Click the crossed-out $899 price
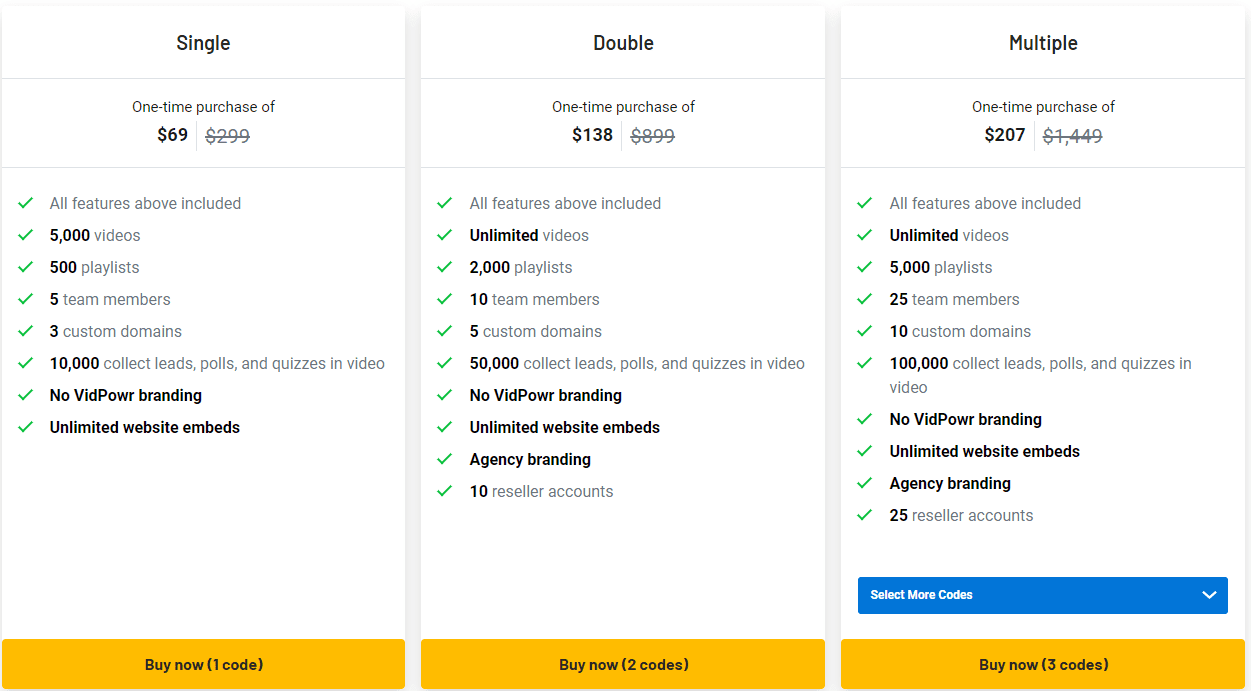 pyautogui.click(x=652, y=135)
